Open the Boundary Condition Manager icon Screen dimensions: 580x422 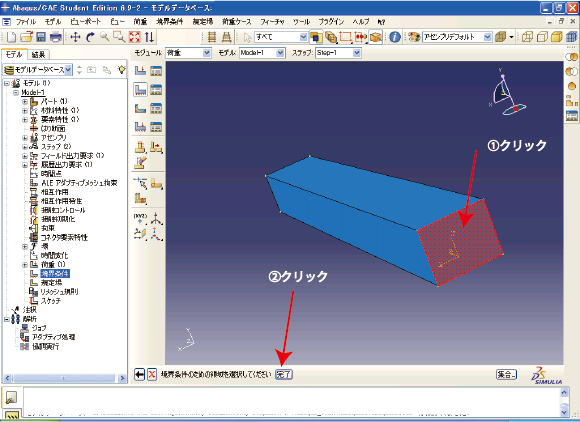point(156,89)
